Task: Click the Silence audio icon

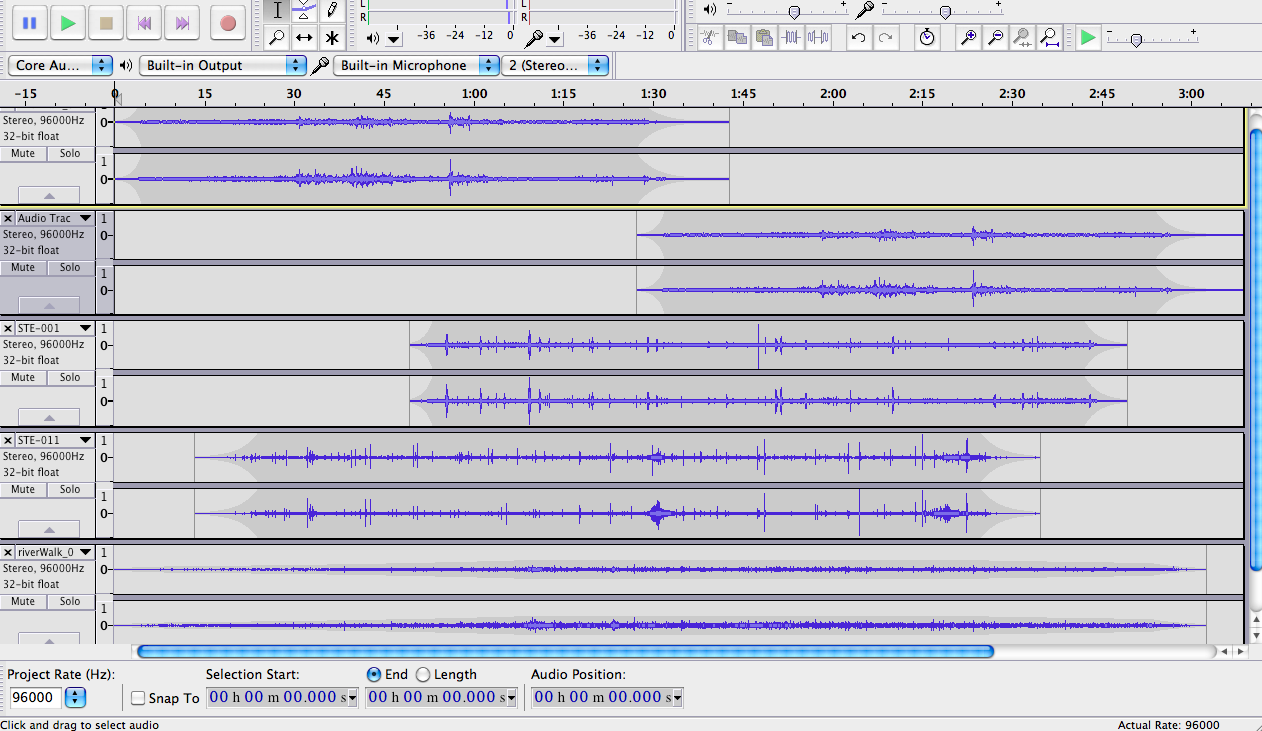Action: pyautogui.click(x=818, y=38)
